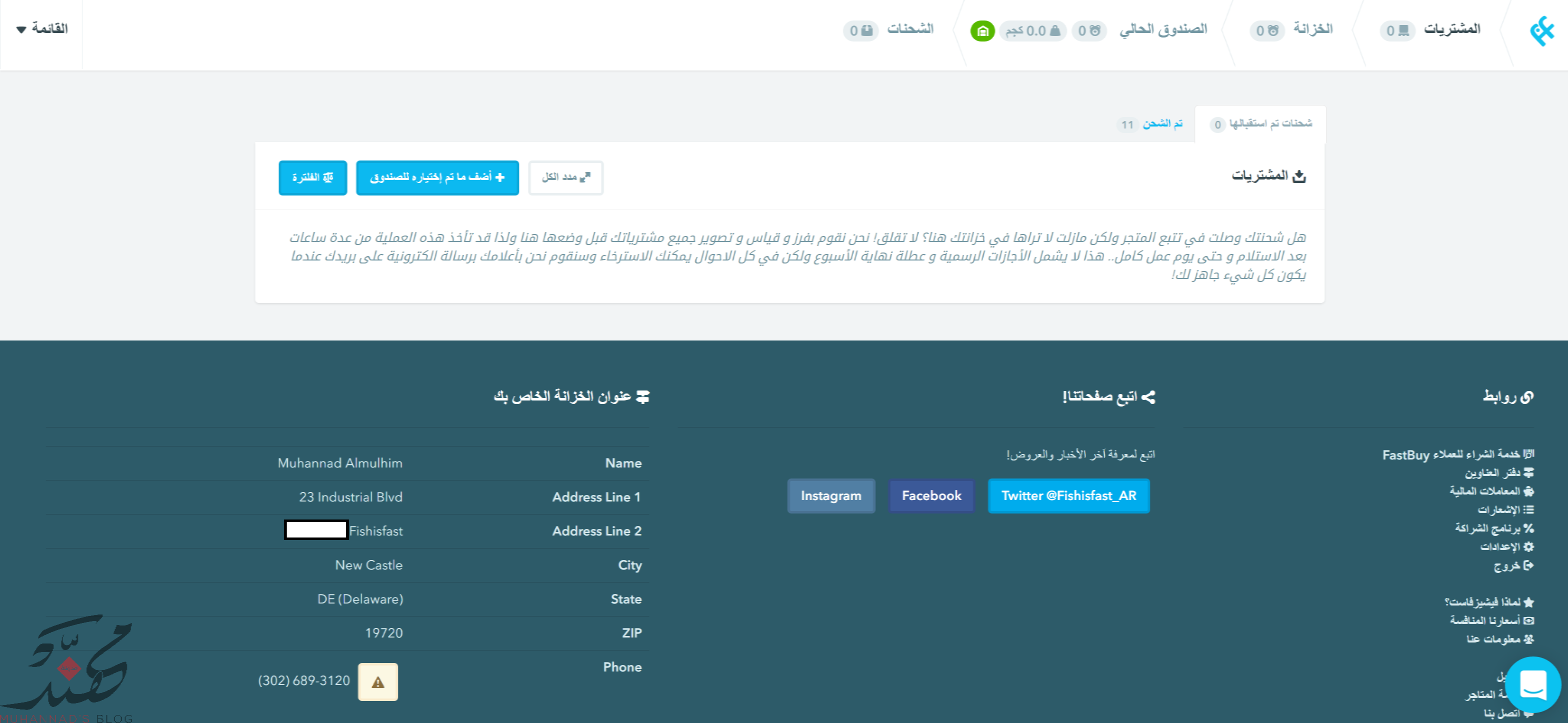
Task: Click the مدد الكل expand-all button
Action: [566, 177]
